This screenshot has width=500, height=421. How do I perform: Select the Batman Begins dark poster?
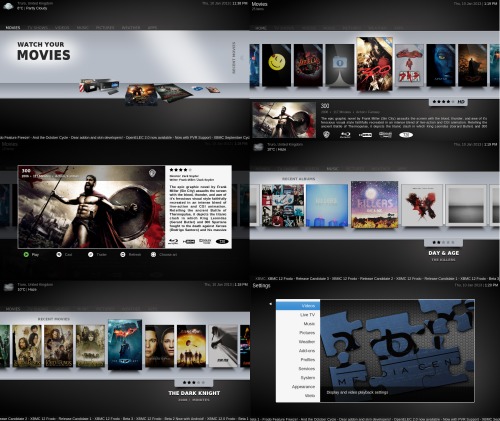tap(472, 65)
